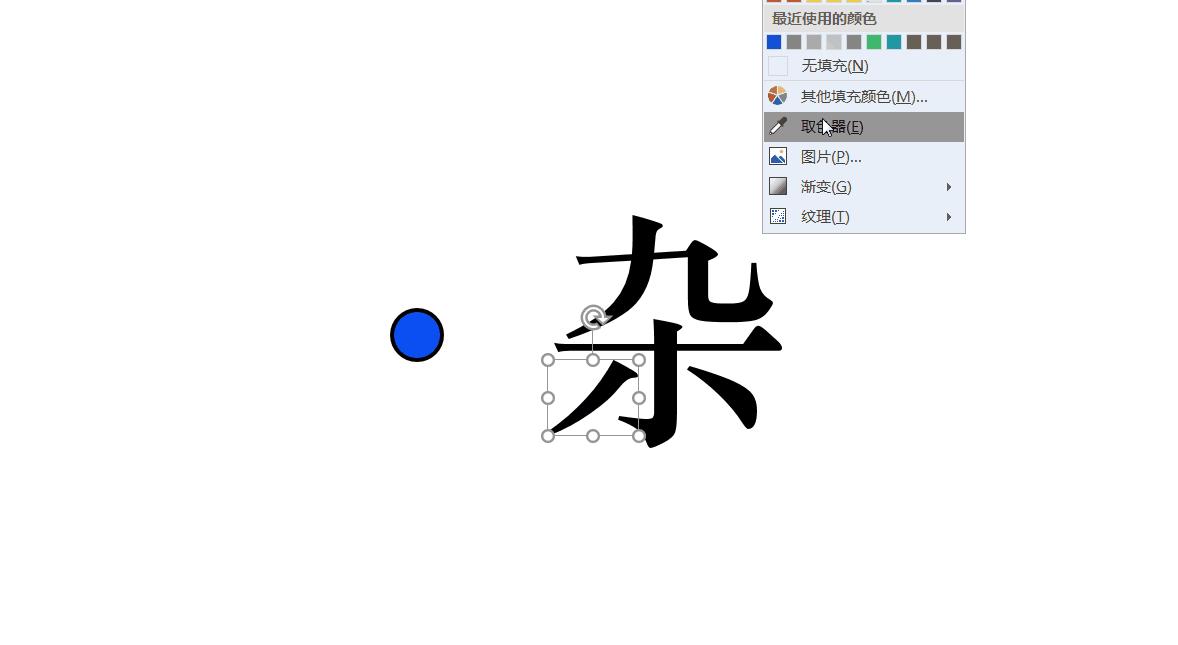Pick the teal swatch from recent colors
This screenshot has width=1178, height=645.
(x=894, y=41)
